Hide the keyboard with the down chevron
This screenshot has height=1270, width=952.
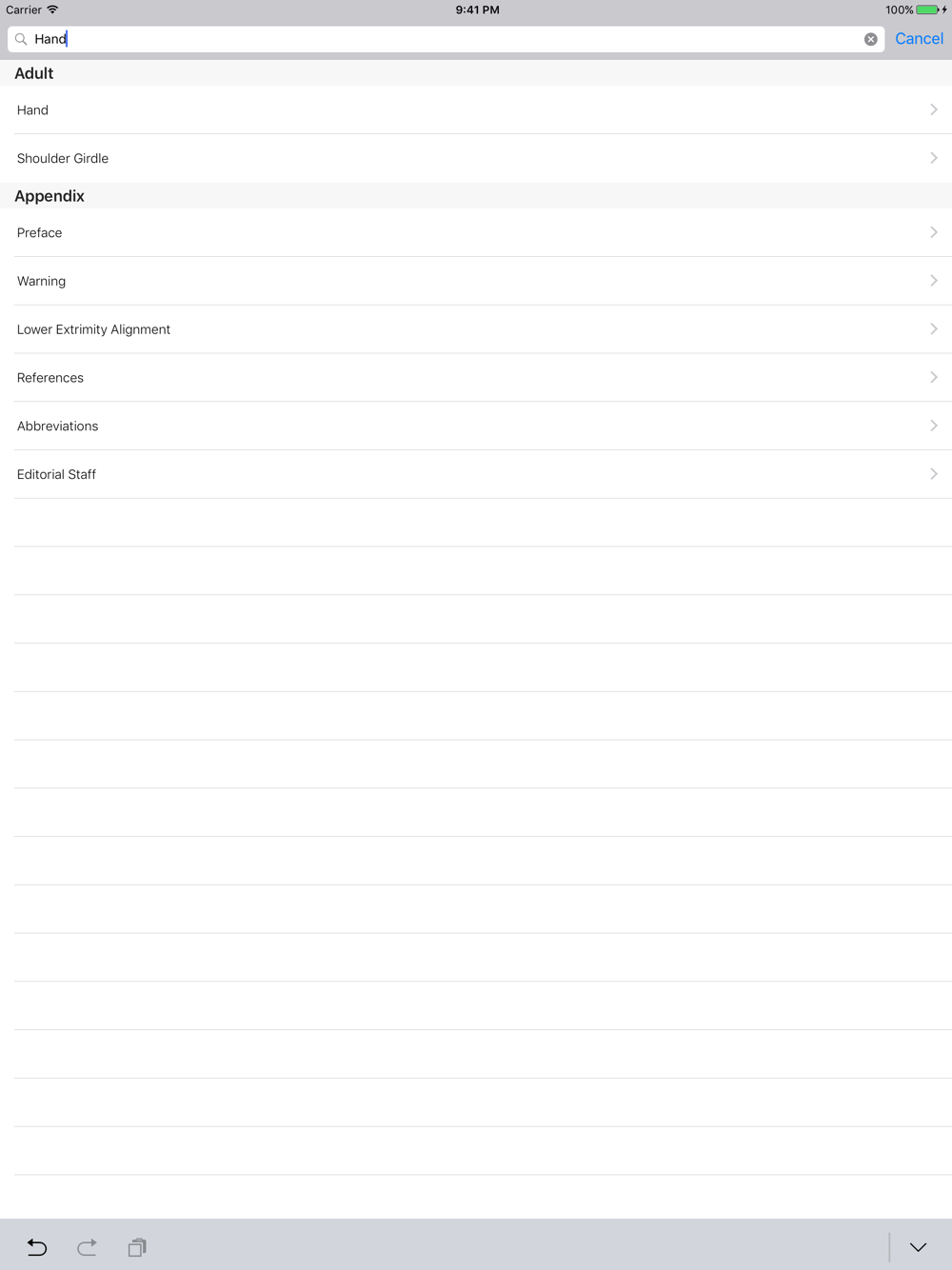click(x=918, y=1247)
